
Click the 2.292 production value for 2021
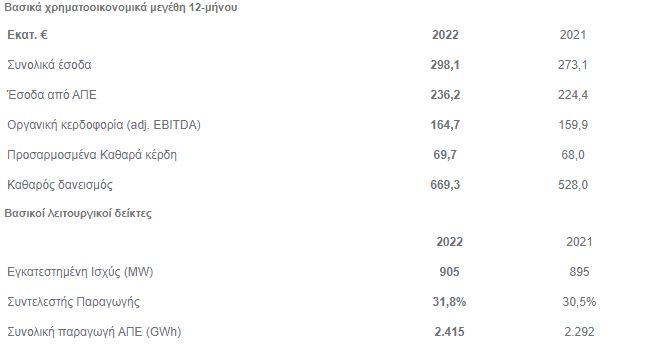pos(579,332)
